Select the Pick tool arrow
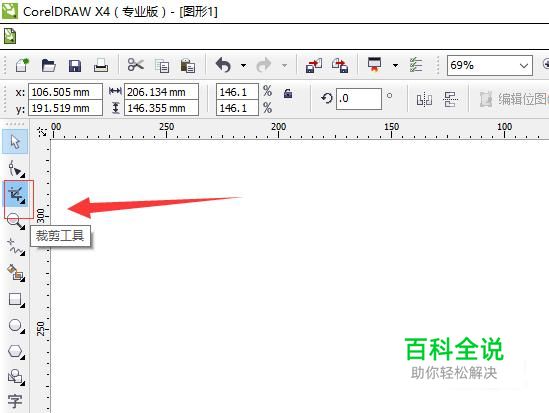The width and height of the screenshot is (549, 413). (15, 142)
